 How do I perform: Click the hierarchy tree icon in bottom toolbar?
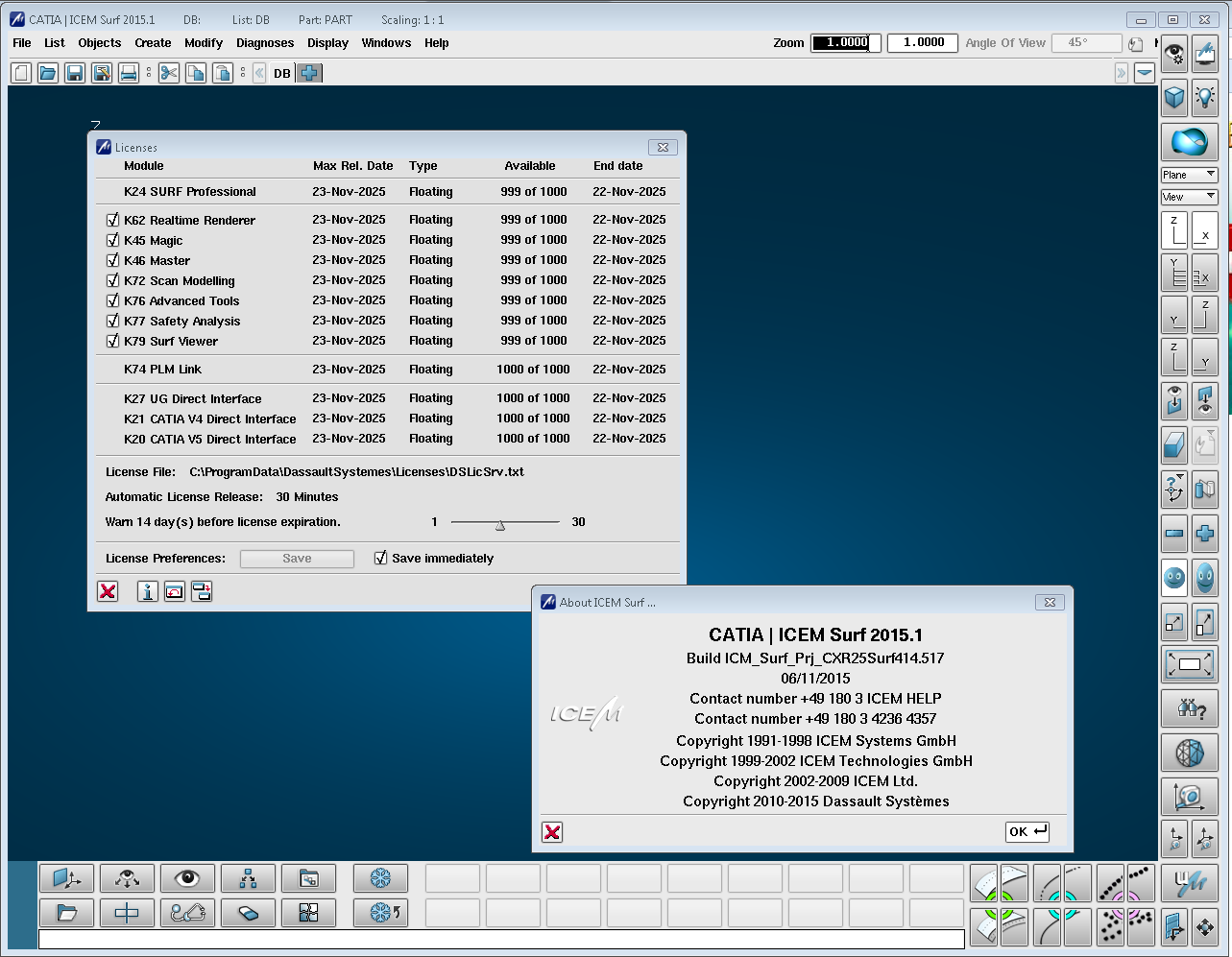click(248, 878)
